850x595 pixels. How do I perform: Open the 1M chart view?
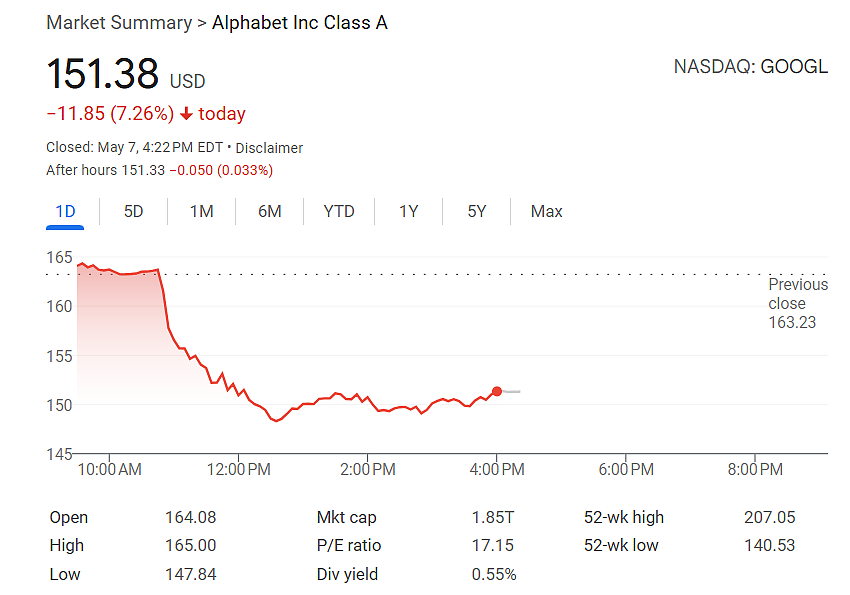(x=202, y=211)
